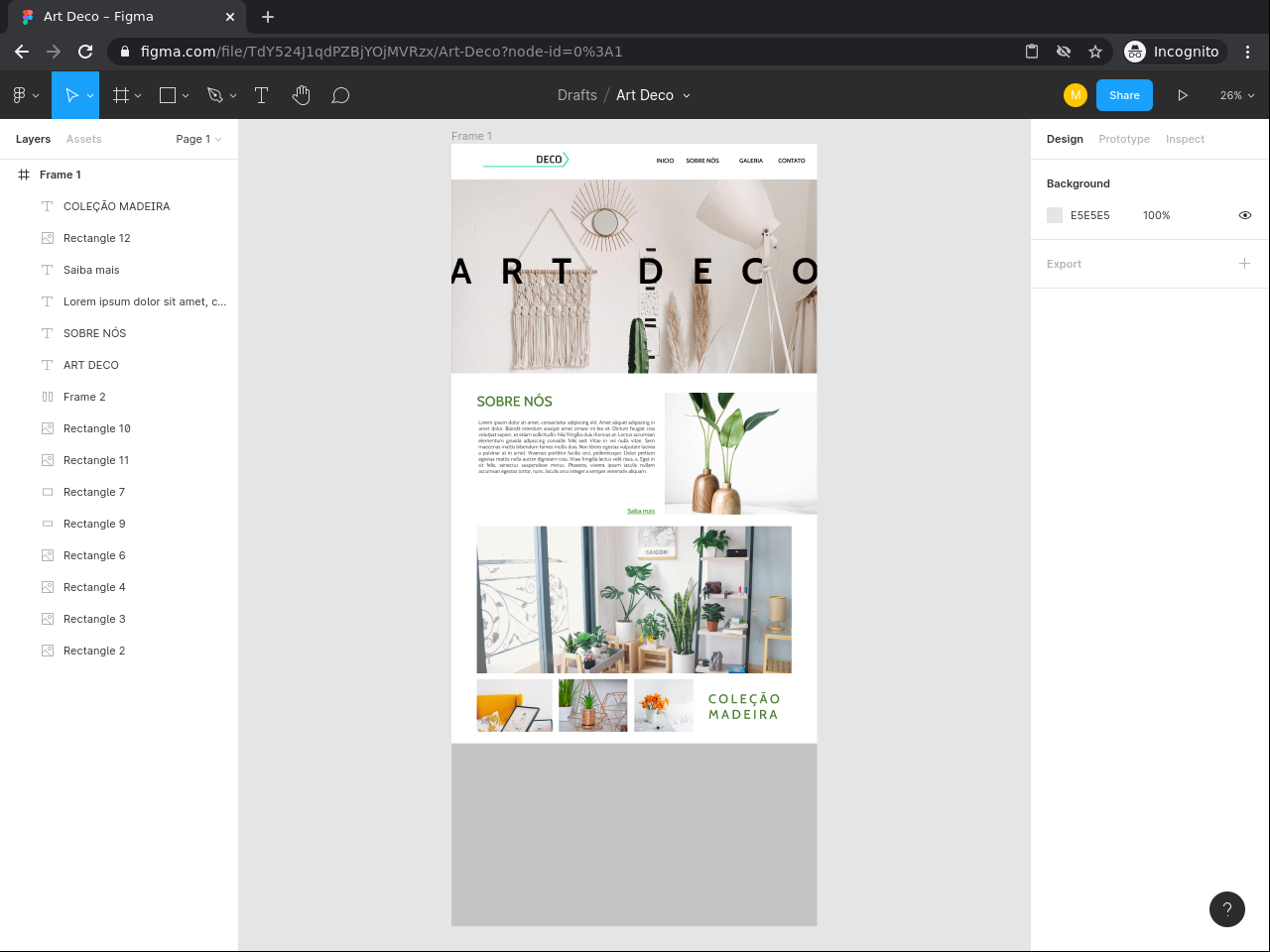Click the Rectangle 9 shape icon
Image resolution: width=1270 pixels, height=952 pixels.
tap(47, 524)
